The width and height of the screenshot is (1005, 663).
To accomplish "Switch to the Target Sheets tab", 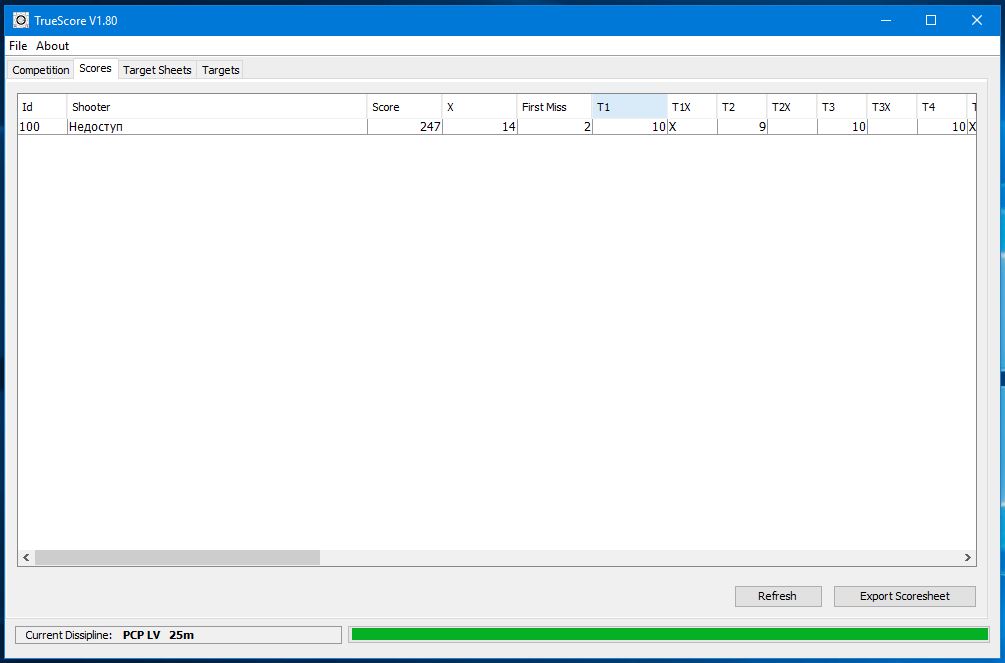I will pos(157,70).
